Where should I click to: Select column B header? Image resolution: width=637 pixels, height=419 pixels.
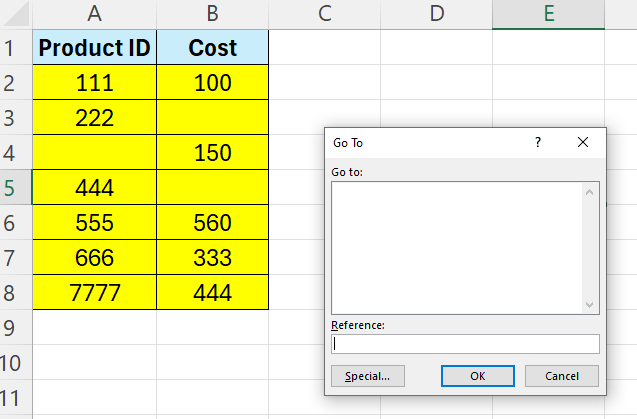tap(213, 14)
